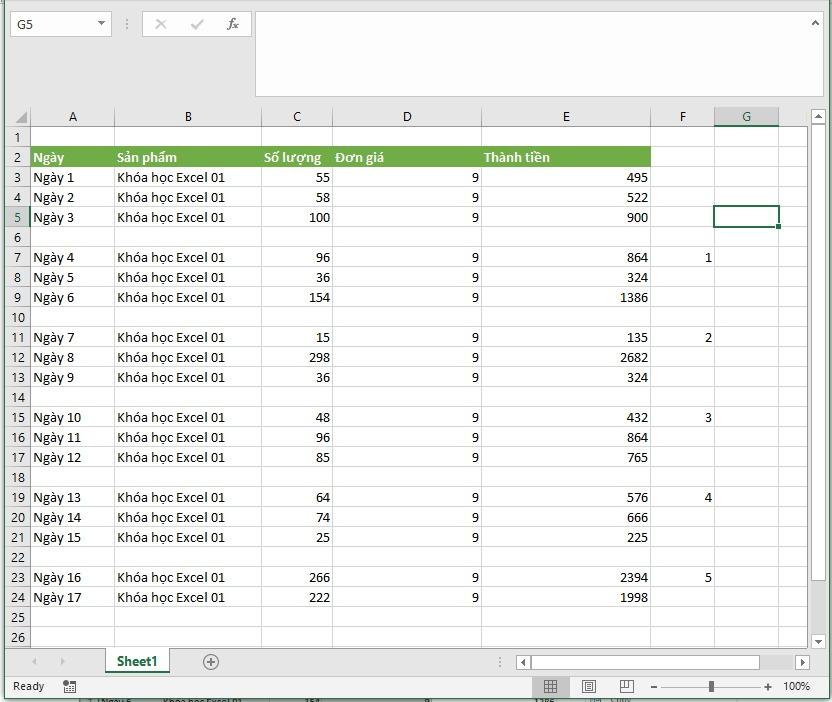
Task: Open Page Break Preview view
Action: click(x=626, y=686)
